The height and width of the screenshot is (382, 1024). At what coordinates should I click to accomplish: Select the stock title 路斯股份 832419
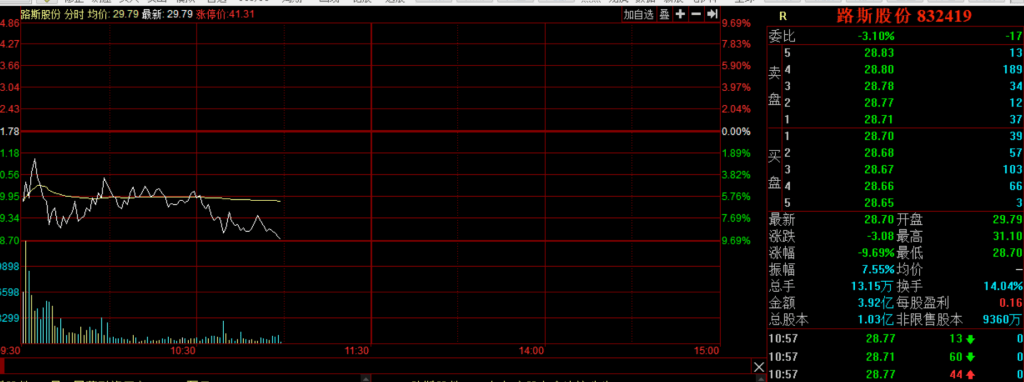904,16
